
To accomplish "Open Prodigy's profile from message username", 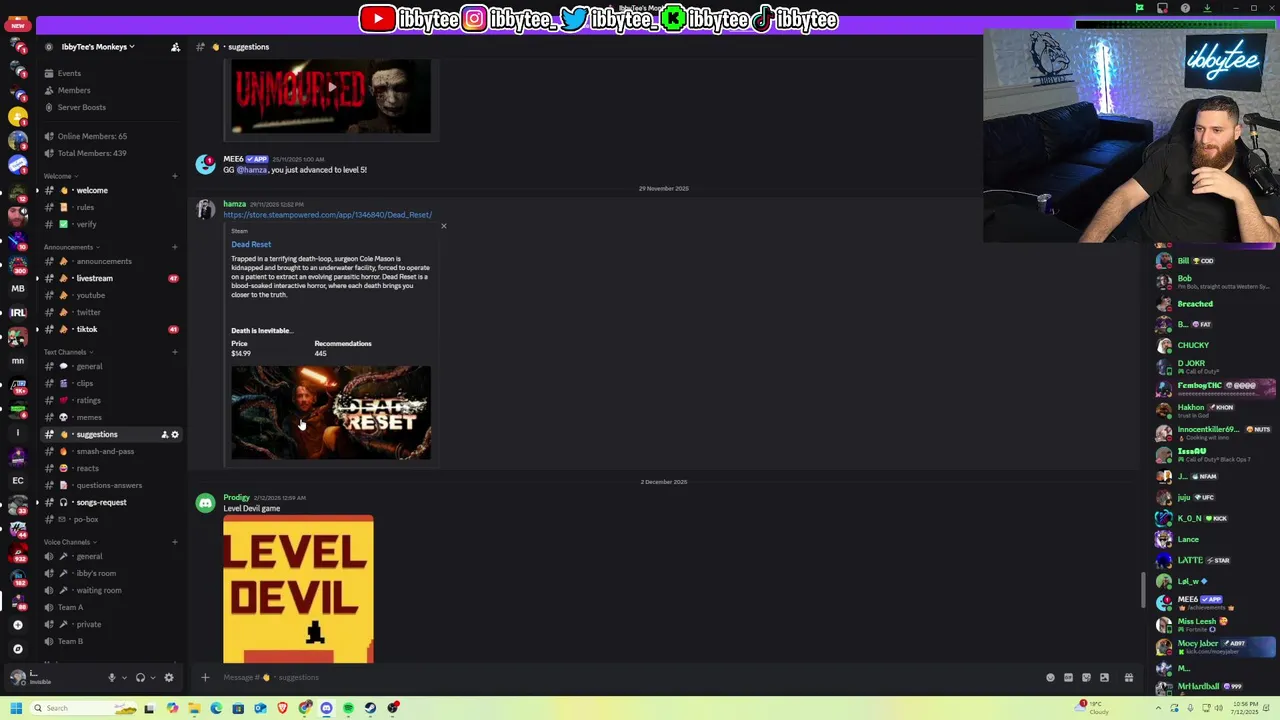I will [x=236, y=497].
